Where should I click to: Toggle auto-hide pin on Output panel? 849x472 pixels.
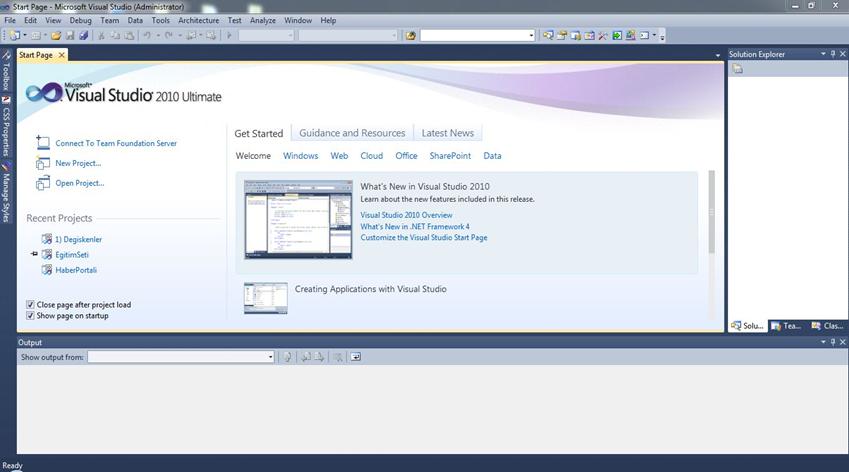coord(833,342)
